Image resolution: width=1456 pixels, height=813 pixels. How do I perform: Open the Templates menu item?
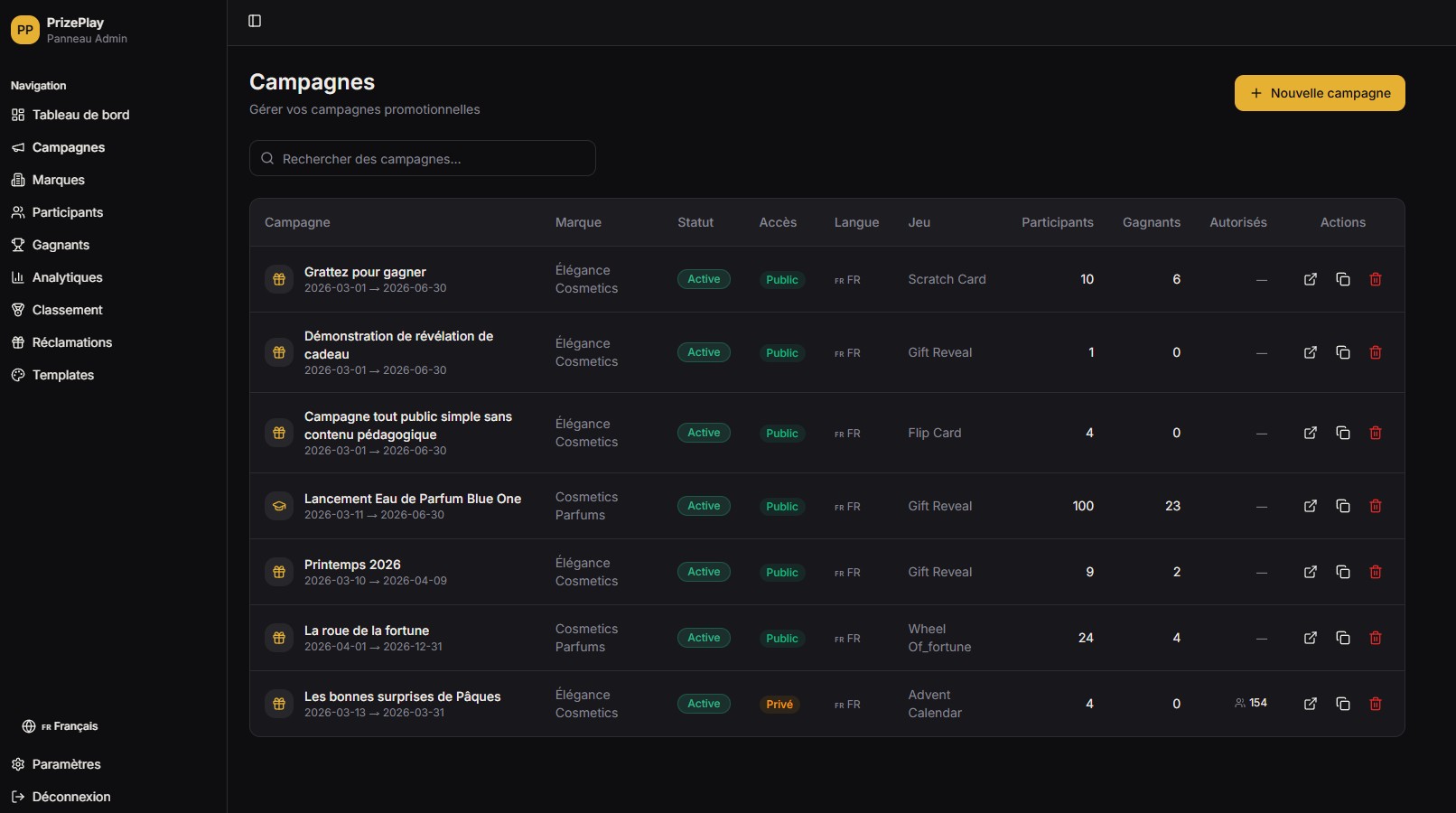tap(62, 375)
